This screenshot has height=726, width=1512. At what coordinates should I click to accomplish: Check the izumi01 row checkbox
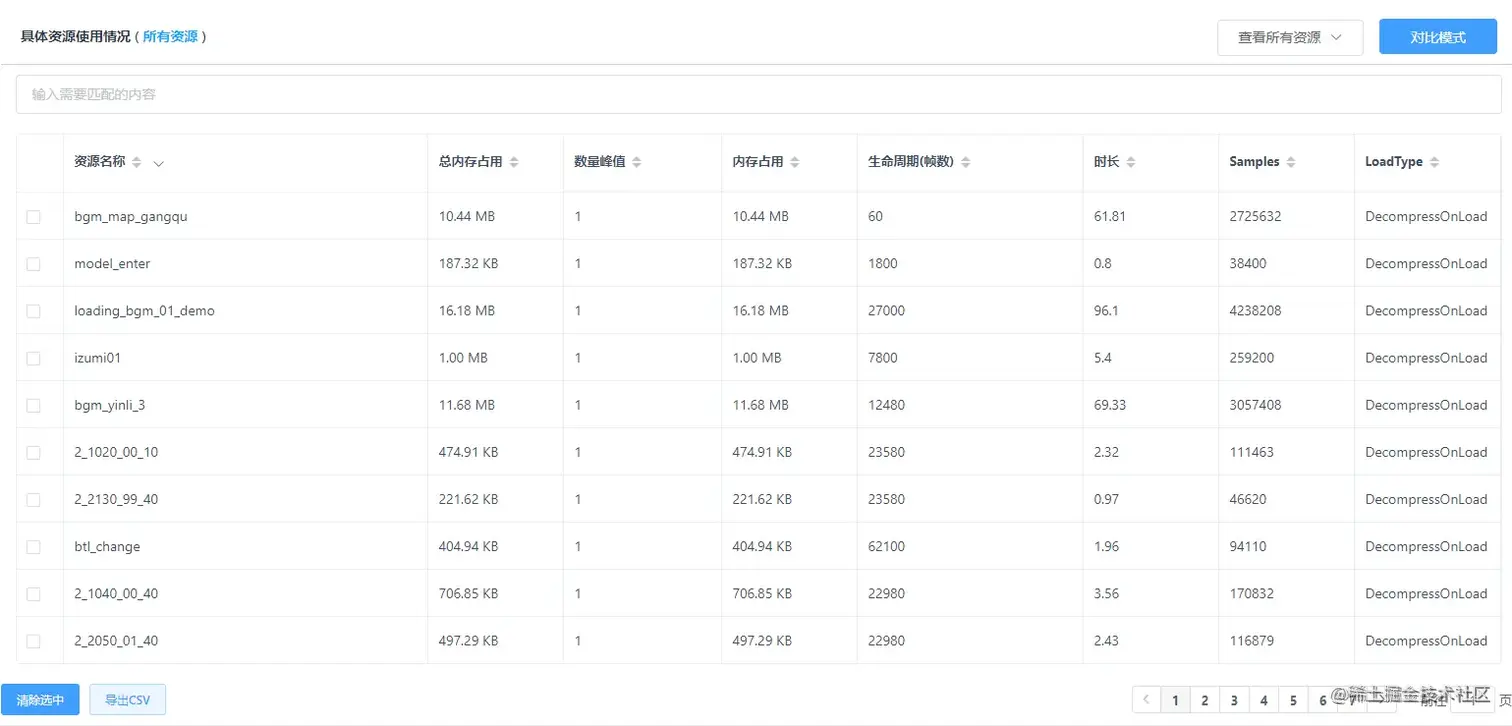click(33, 357)
